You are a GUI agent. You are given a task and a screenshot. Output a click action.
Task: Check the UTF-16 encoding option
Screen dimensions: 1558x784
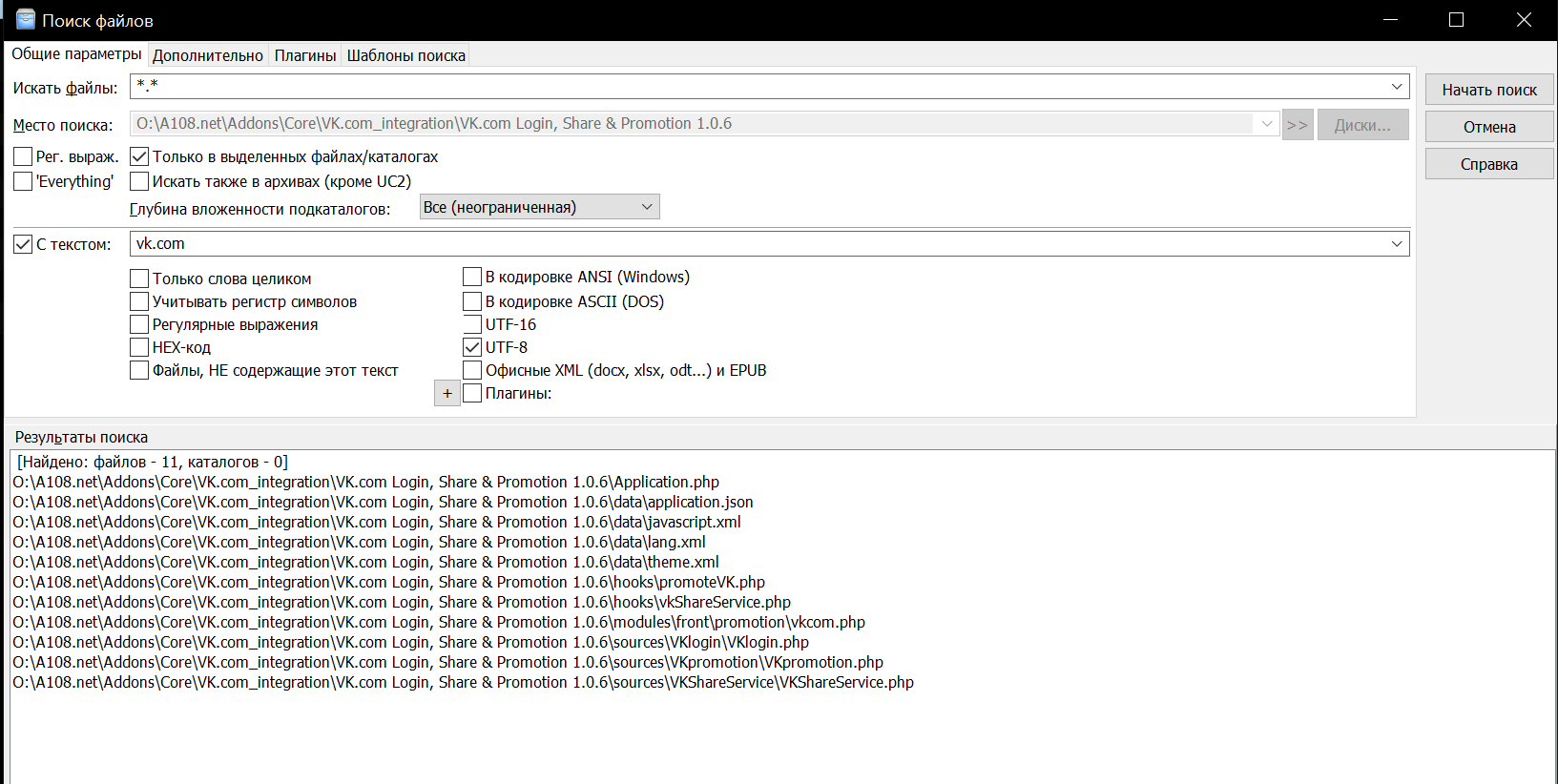472,324
